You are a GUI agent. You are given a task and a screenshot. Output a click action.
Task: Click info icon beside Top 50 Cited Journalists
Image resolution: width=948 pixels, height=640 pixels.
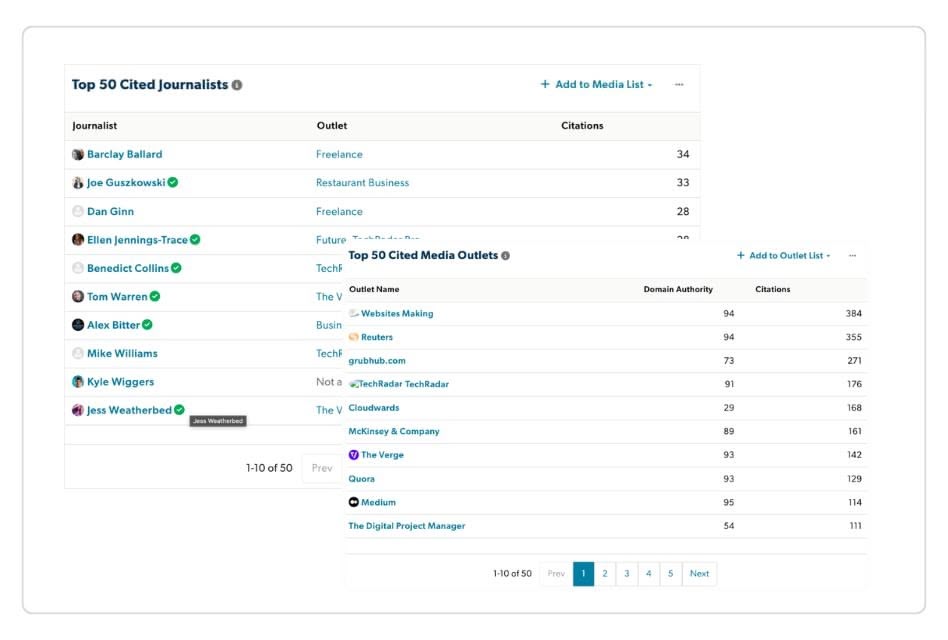tap(237, 85)
